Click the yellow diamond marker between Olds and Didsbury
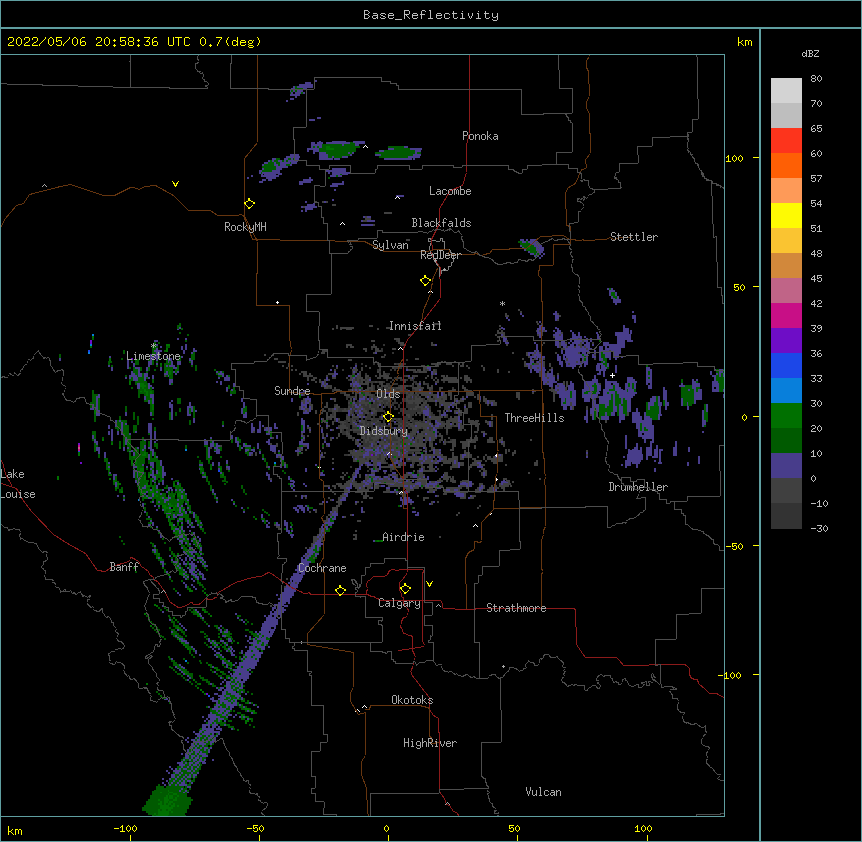Viewport: 862px width, 842px height. pos(388,417)
